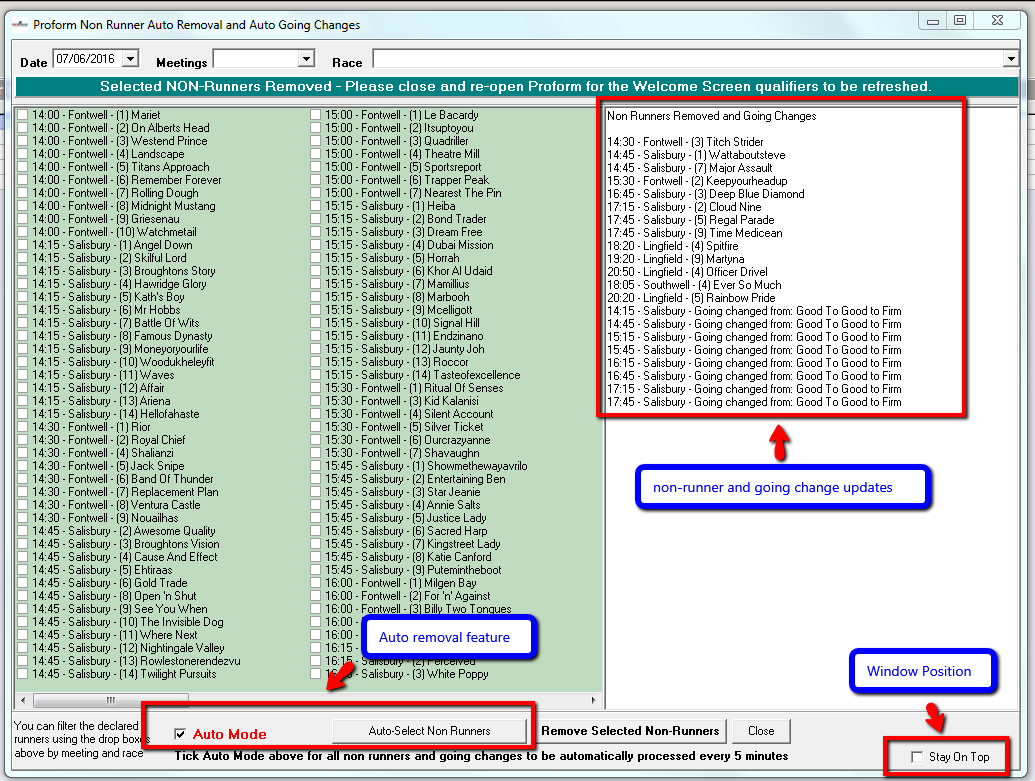Click the Race input field
Screen dimensions: 1035x781
(688, 59)
